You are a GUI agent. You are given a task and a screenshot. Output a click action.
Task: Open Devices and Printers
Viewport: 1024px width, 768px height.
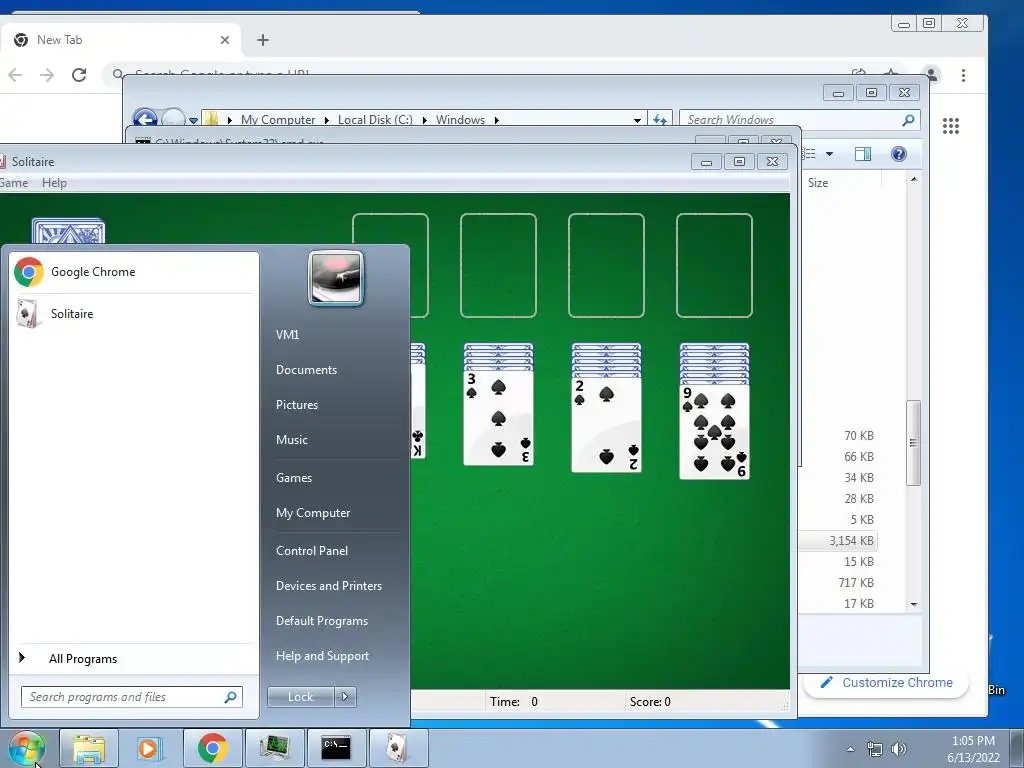click(328, 586)
